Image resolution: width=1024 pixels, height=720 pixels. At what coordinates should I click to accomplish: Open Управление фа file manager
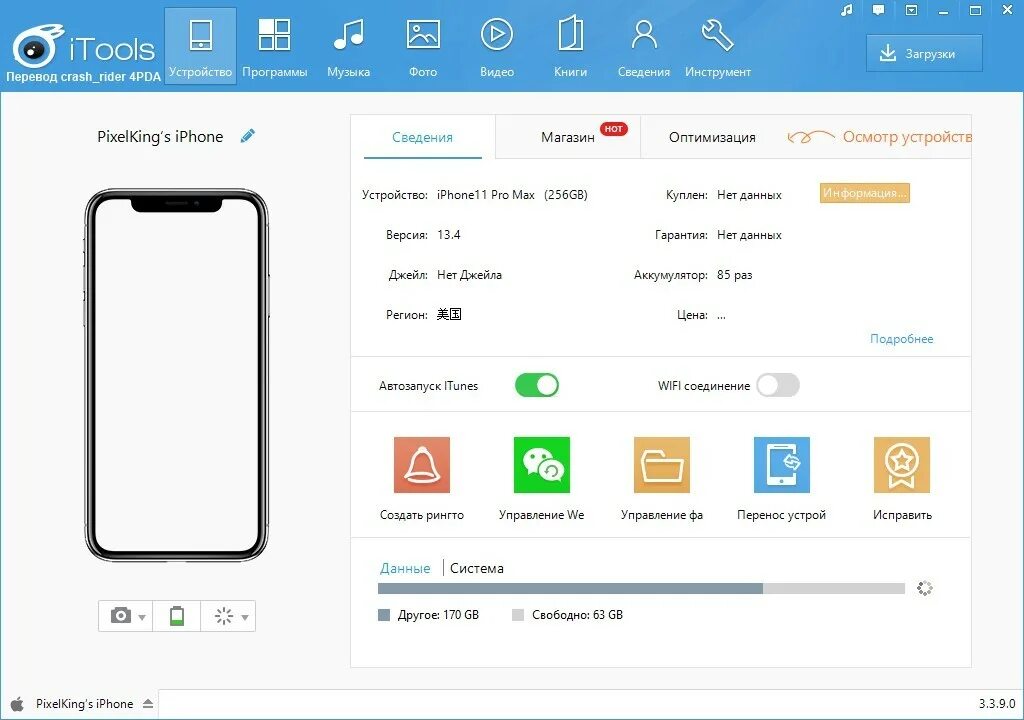662,479
